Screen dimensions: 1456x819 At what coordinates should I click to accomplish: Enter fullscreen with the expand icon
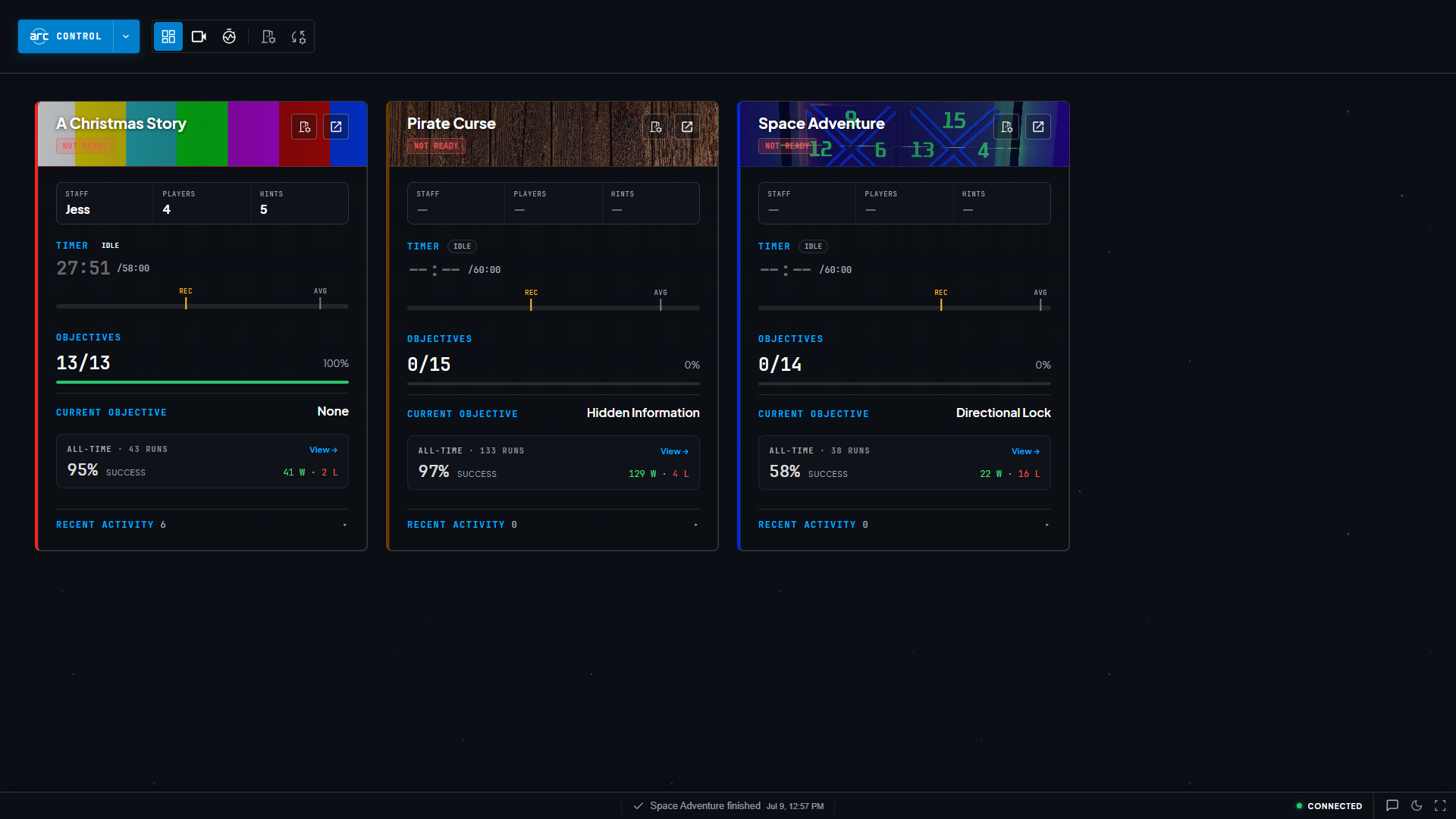[x=1440, y=806]
